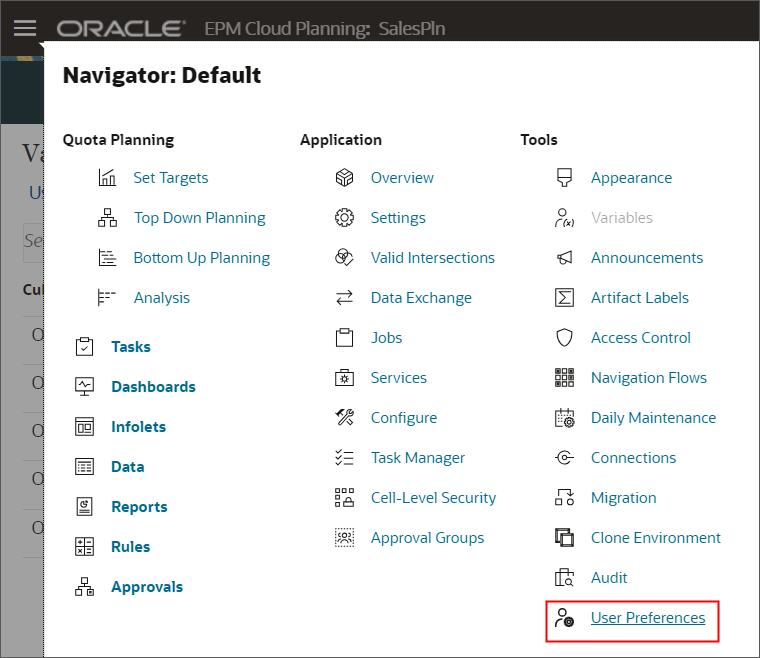Open Valid Intersections link
This screenshot has width=760, height=658.
click(x=433, y=258)
